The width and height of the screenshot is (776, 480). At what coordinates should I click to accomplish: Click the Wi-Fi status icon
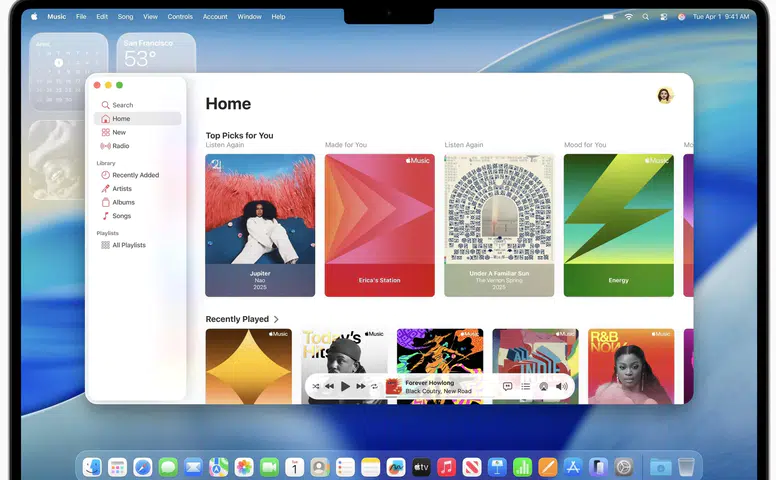point(629,16)
